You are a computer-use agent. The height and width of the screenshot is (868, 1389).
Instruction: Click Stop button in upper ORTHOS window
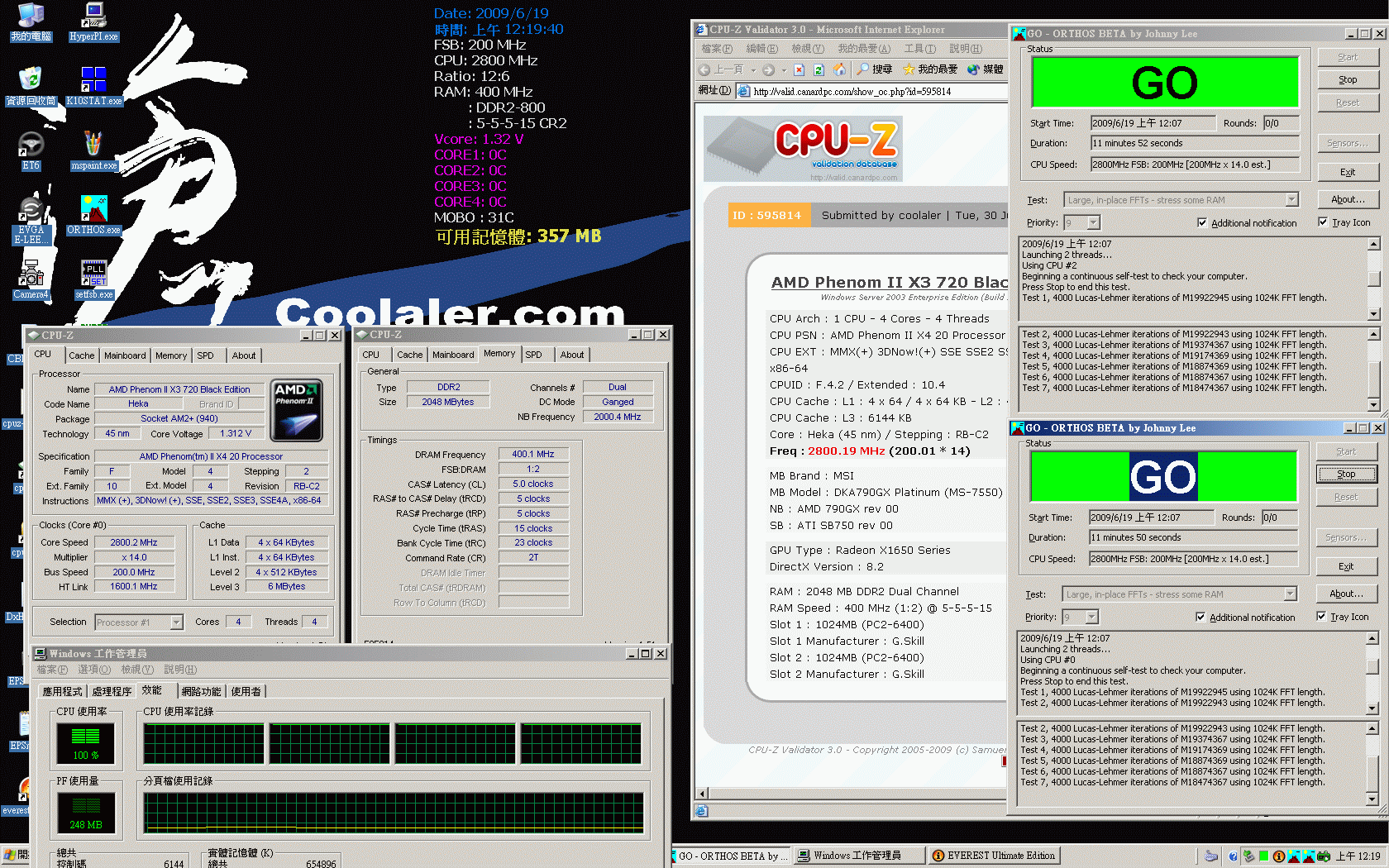pos(1348,80)
